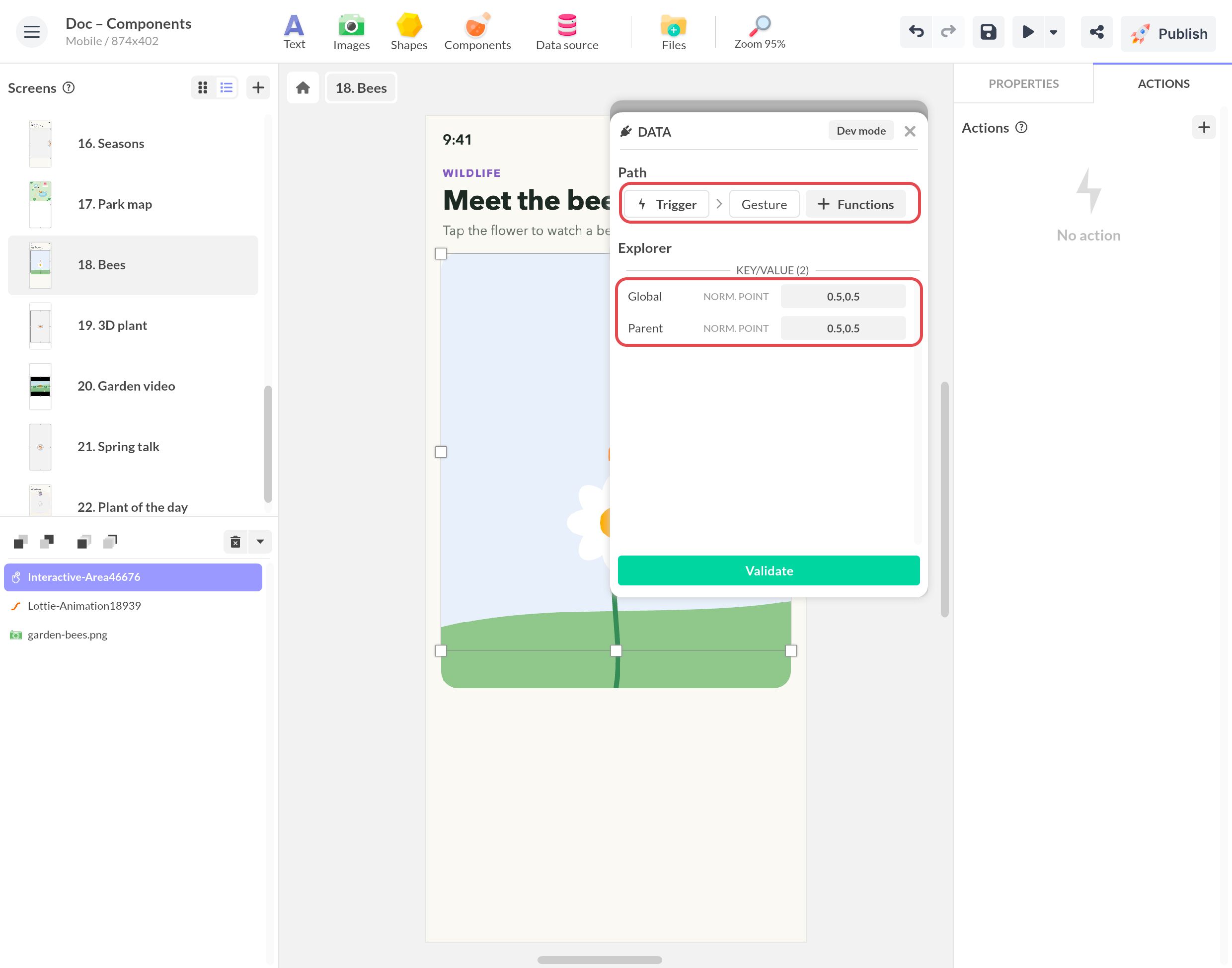Click the canvas vertical scrollbar

(x=944, y=499)
